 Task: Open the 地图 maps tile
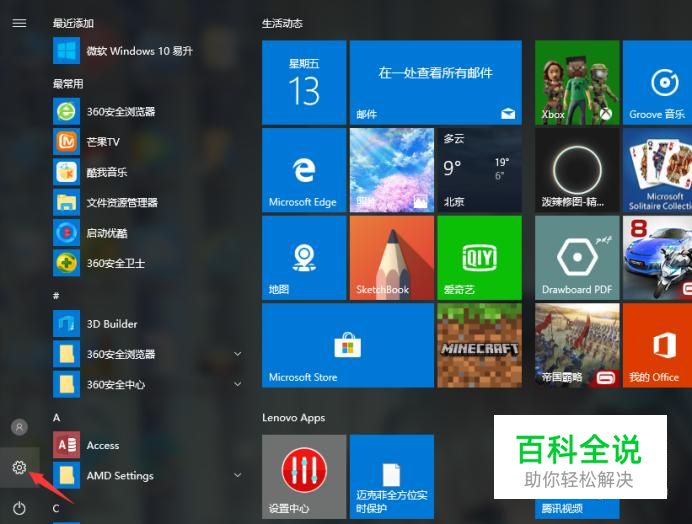(304, 258)
